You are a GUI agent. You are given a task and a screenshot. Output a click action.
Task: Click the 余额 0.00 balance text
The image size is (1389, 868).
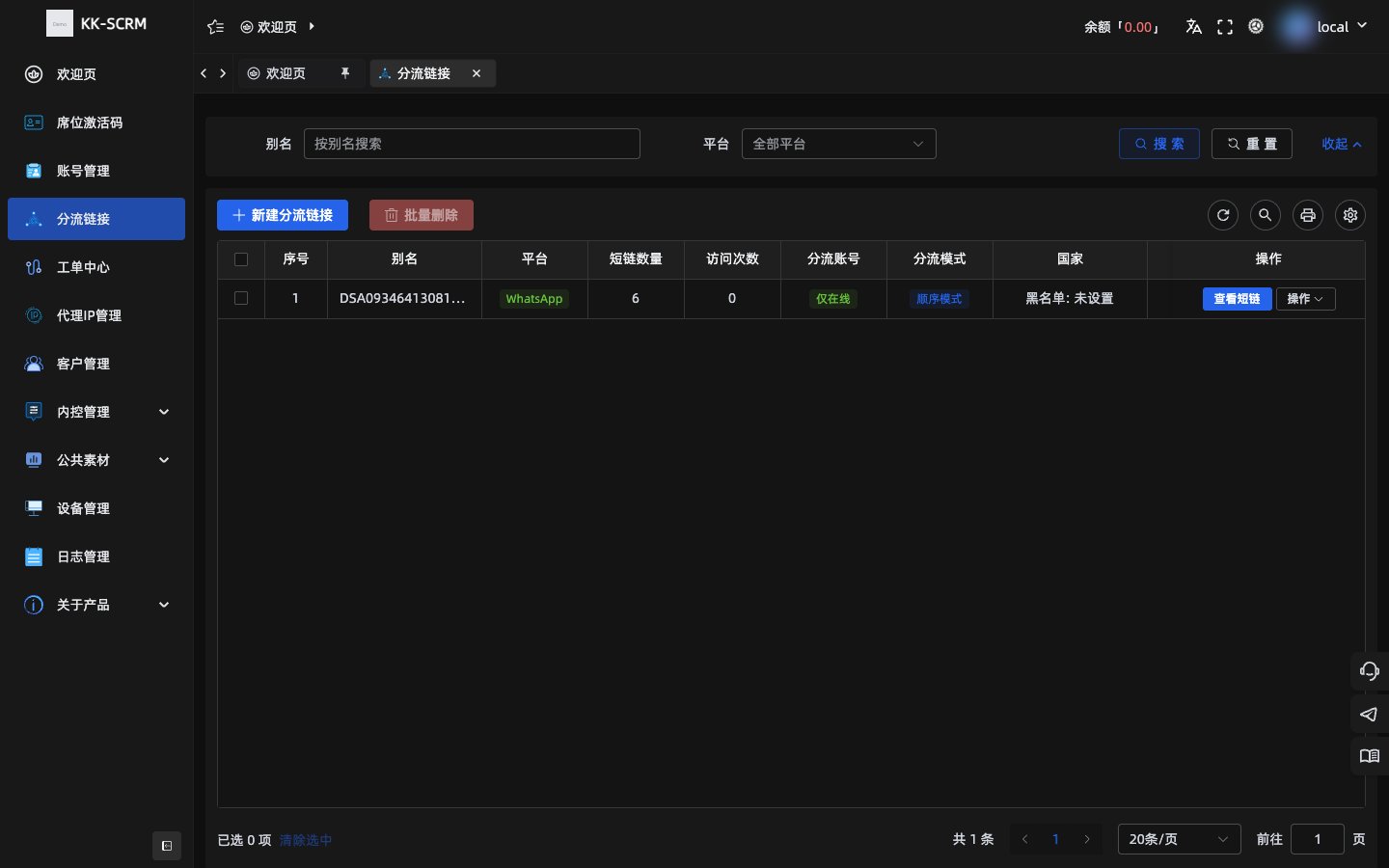click(1122, 27)
